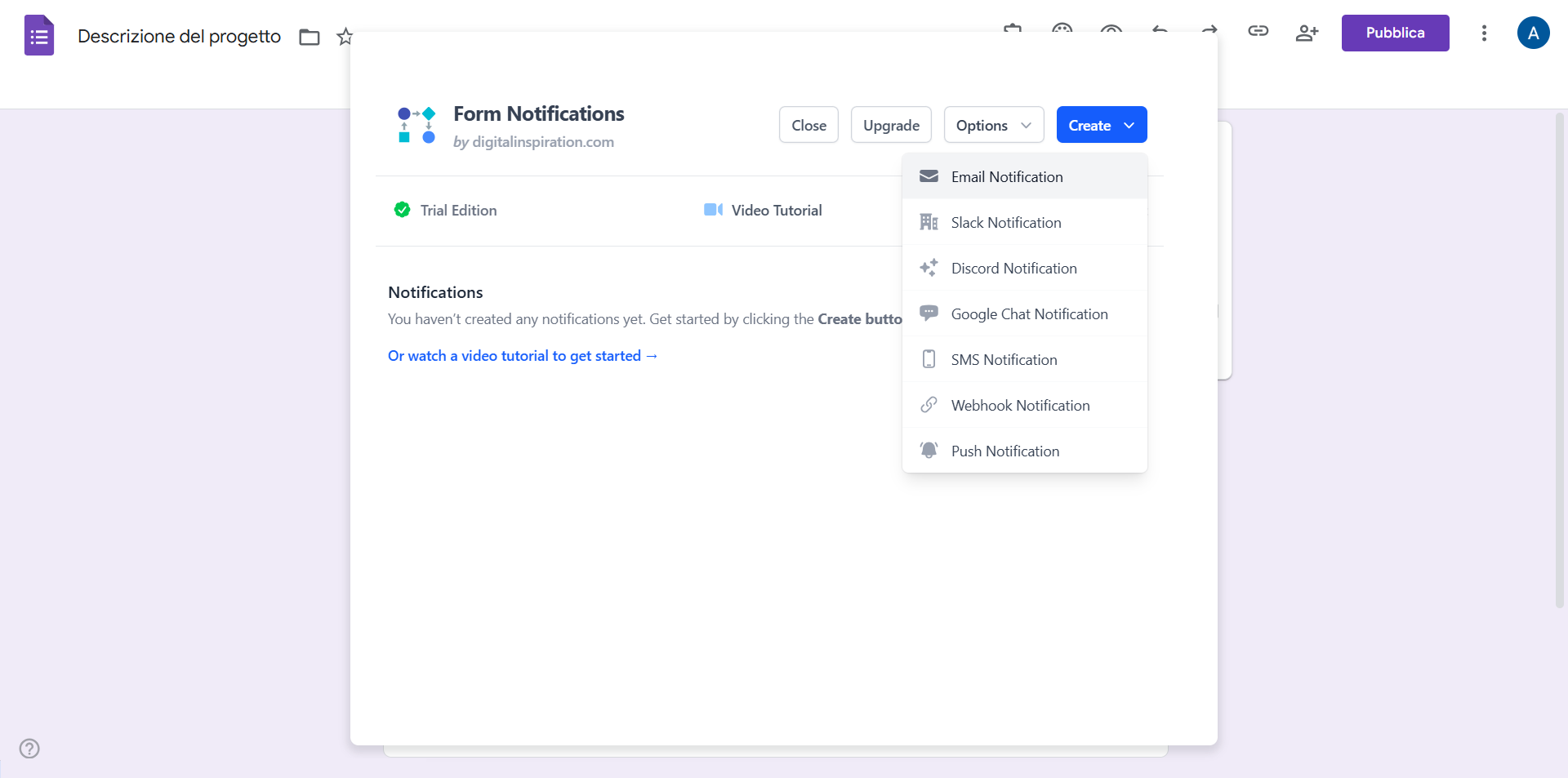Image resolution: width=1568 pixels, height=778 pixels.
Task: Expand the Options dropdown
Action: (993, 125)
